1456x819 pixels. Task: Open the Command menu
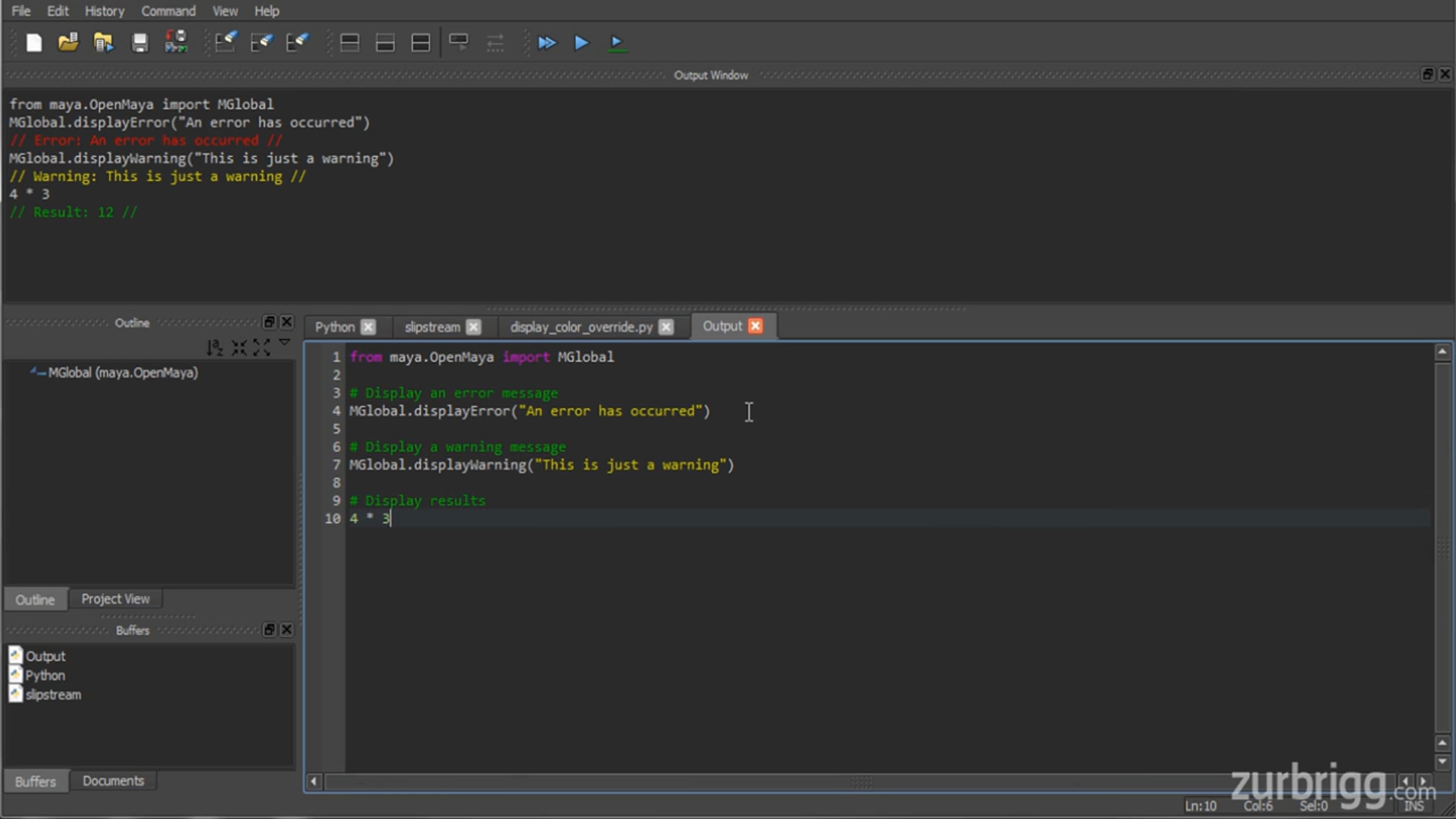point(169,11)
